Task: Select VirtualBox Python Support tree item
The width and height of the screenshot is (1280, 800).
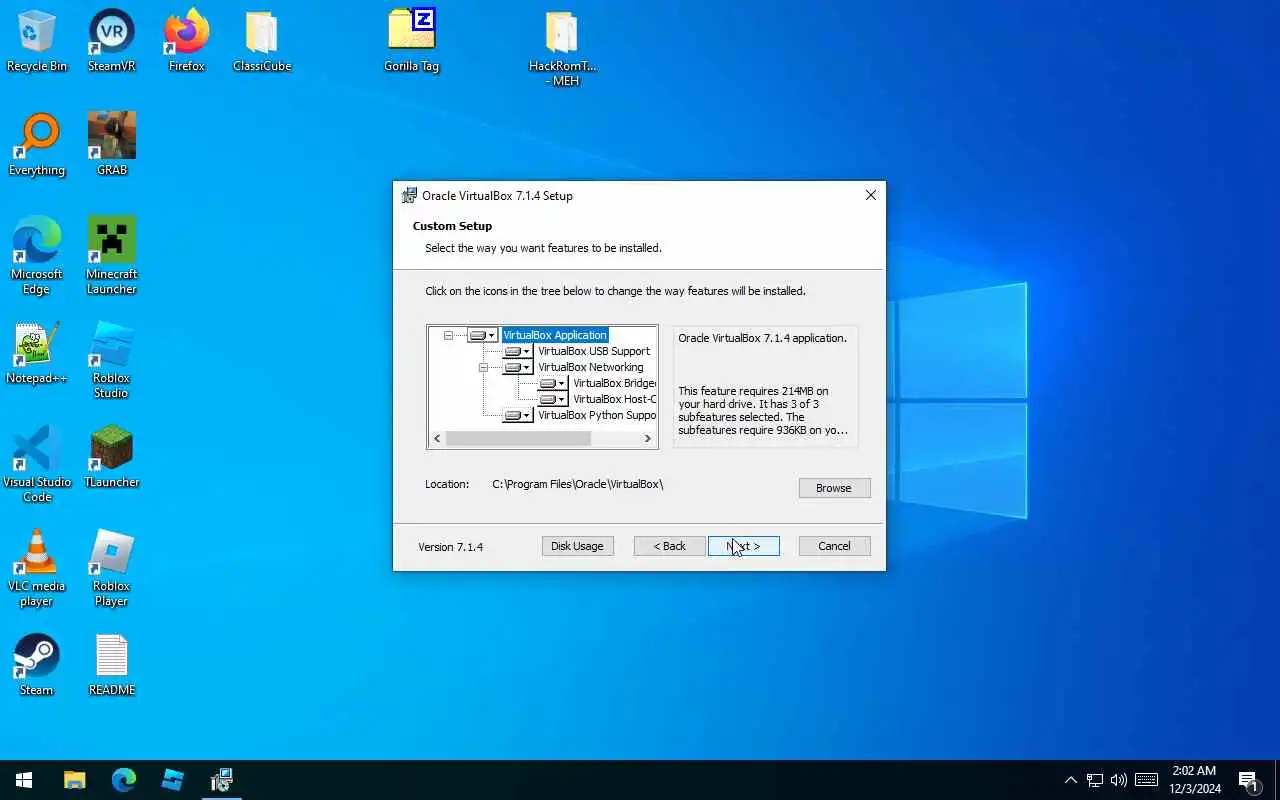Action: tap(597, 415)
